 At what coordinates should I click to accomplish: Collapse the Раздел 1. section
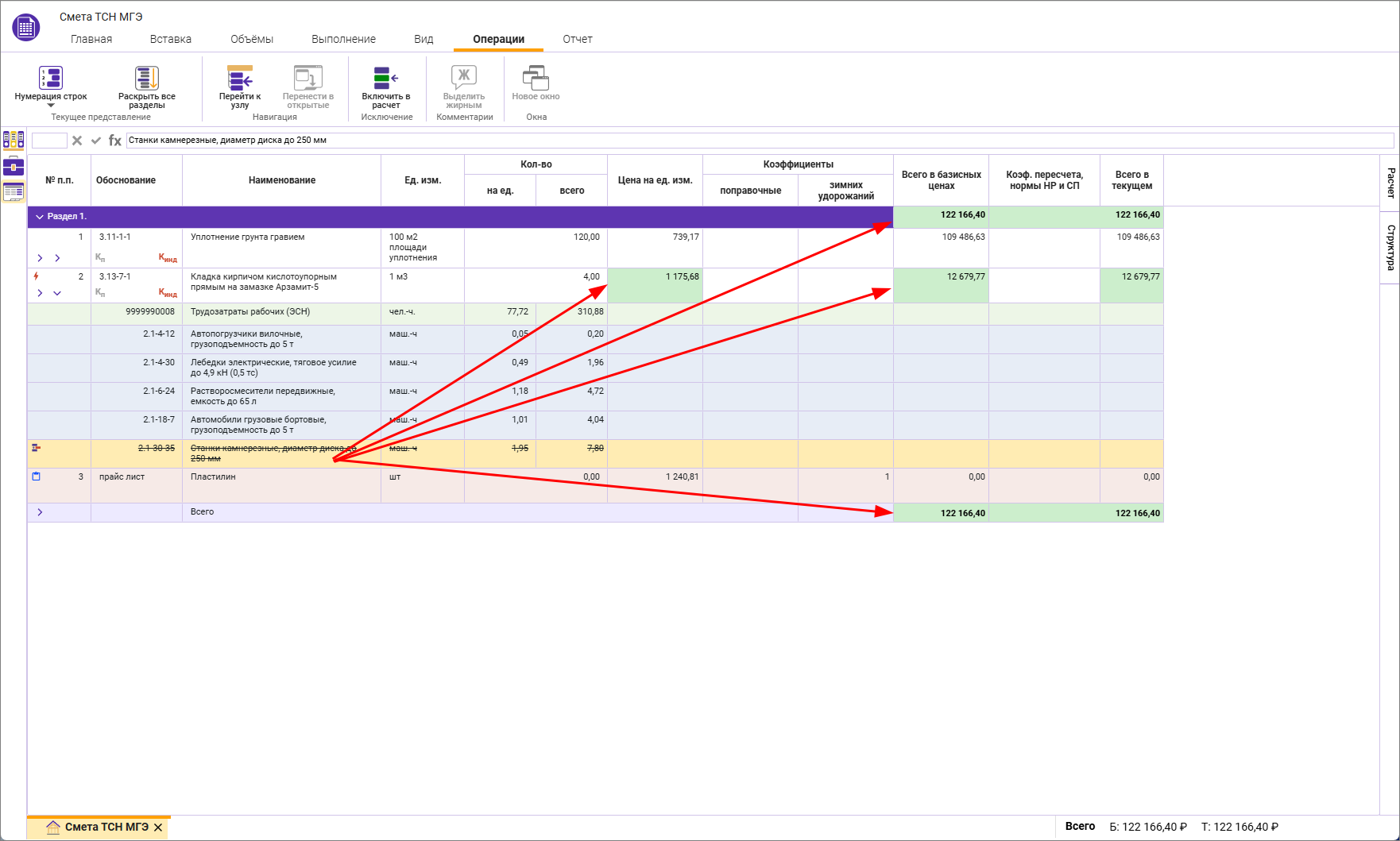pyautogui.click(x=40, y=217)
